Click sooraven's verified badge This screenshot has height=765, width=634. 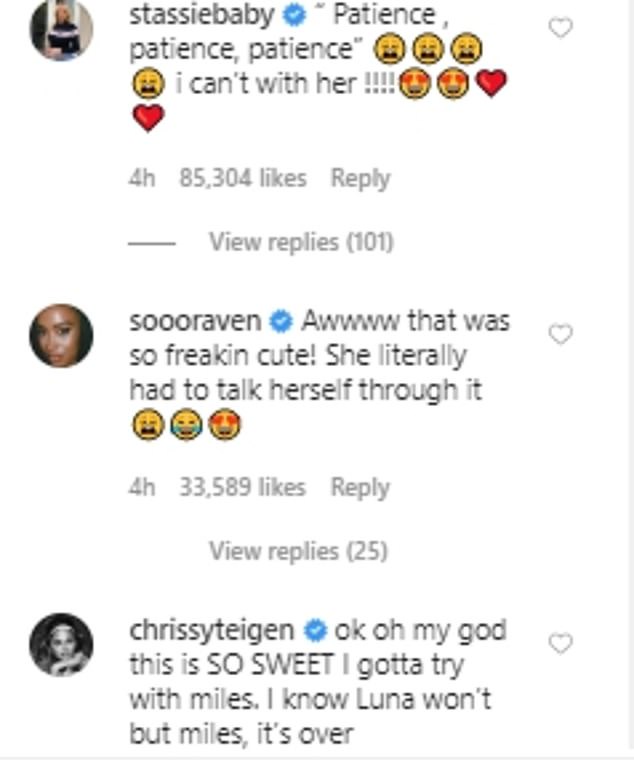(282, 323)
